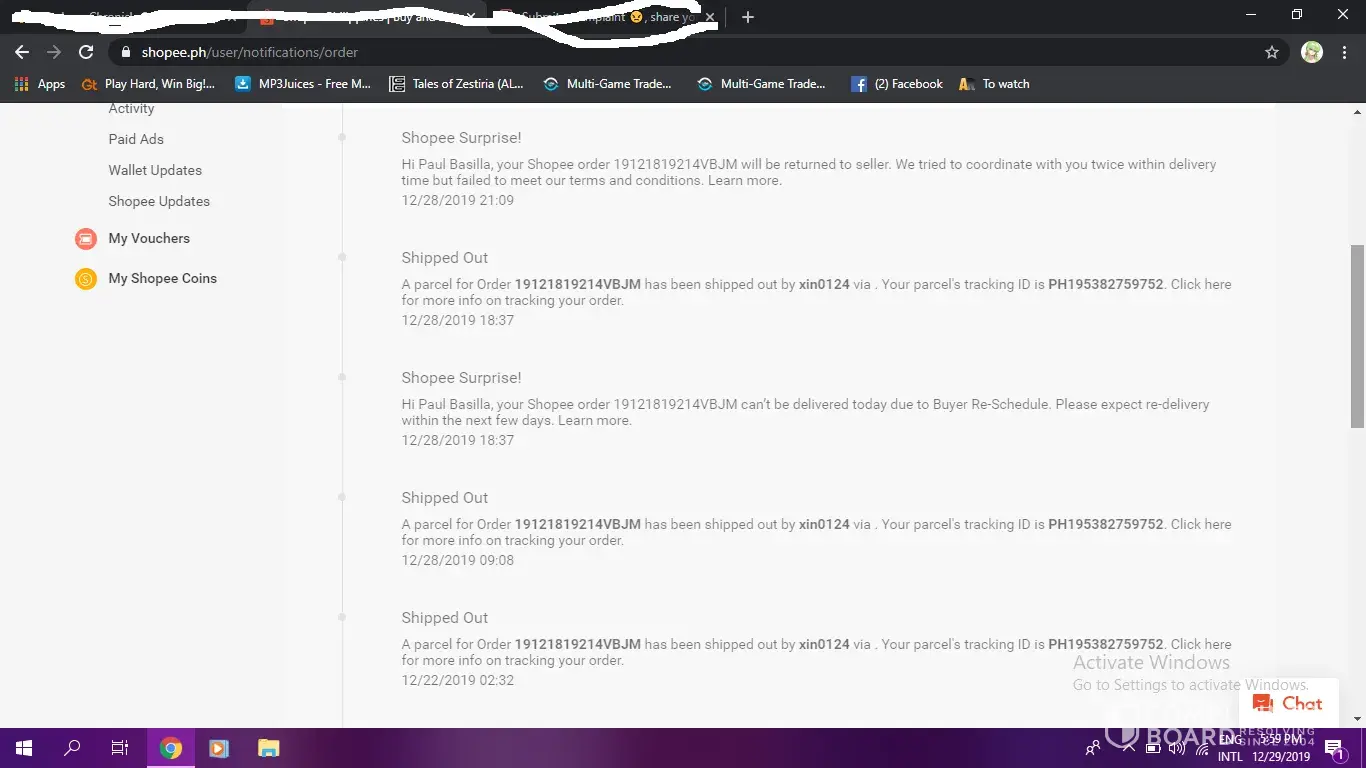Select Paid Ads in sidebar
This screenshot has width=1366, height=768.
[136, 139]
